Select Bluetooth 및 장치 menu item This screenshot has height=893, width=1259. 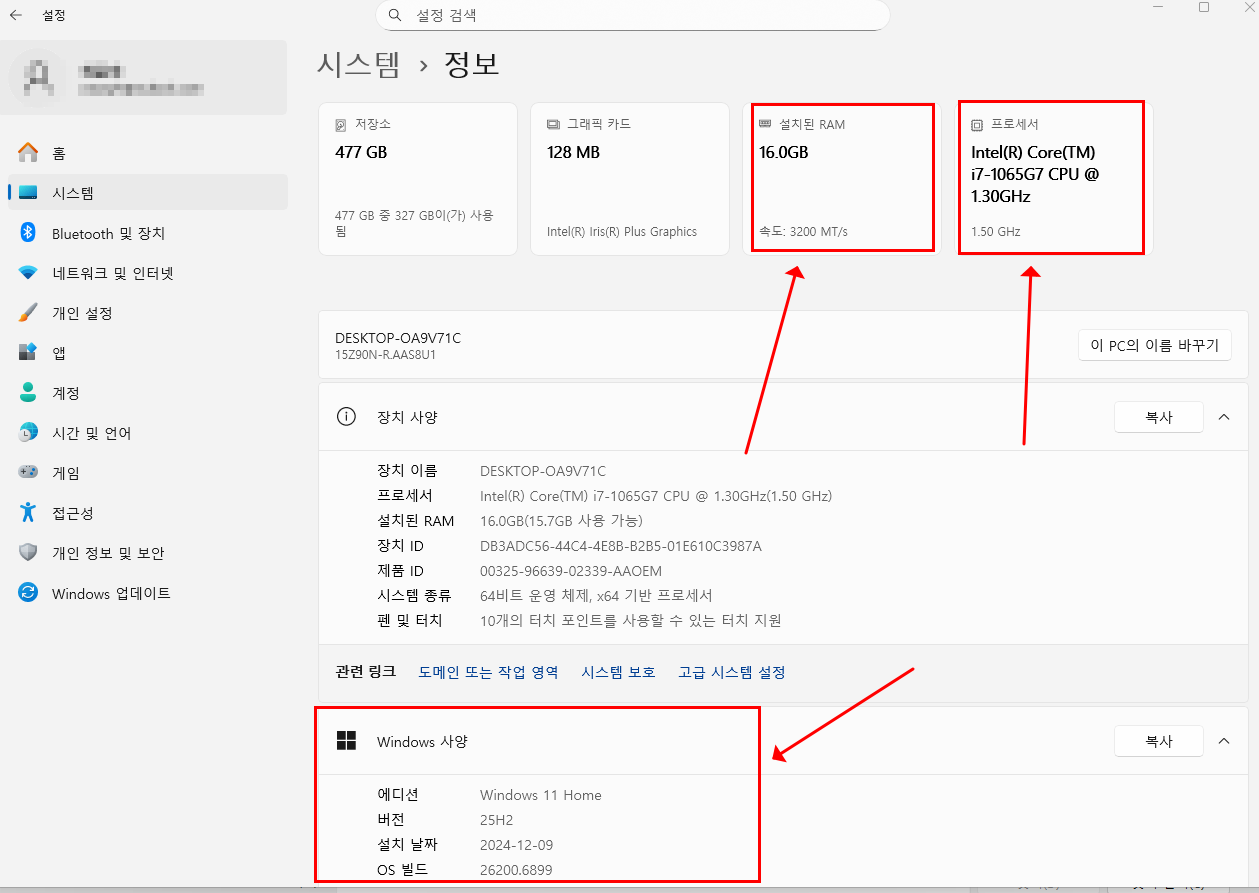148,233
